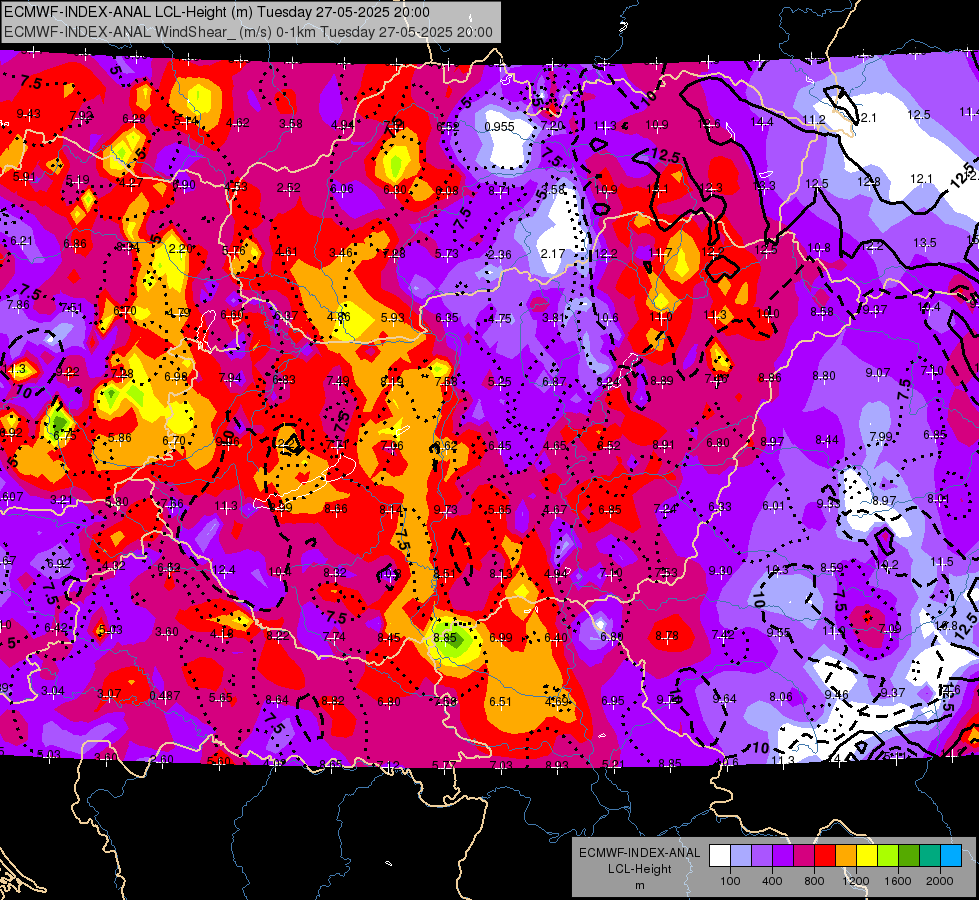
Task: Click the wind shear value 3.46
Action: click(x=341, y=253)
